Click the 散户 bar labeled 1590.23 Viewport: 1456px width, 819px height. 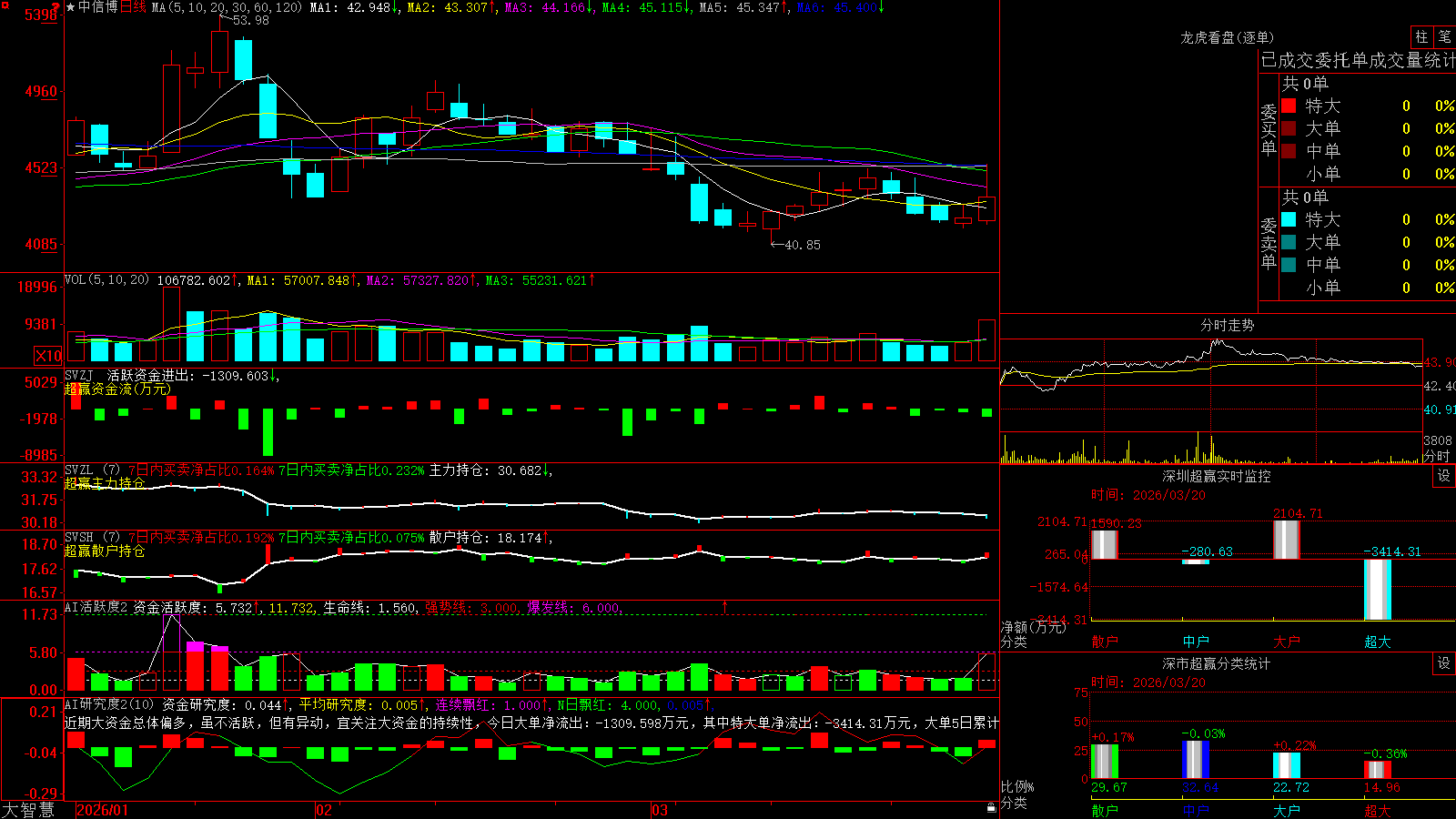click(x=1104, y=544)
